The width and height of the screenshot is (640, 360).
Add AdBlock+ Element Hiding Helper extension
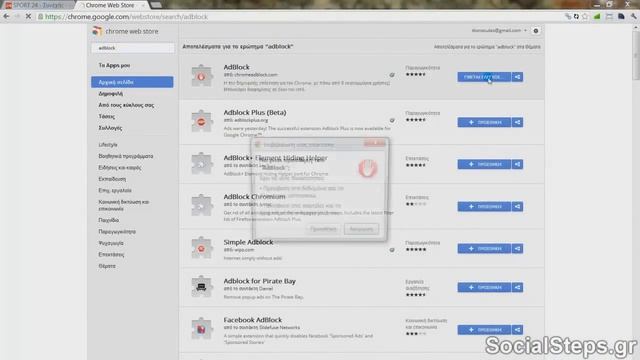(x=484, y=164)
